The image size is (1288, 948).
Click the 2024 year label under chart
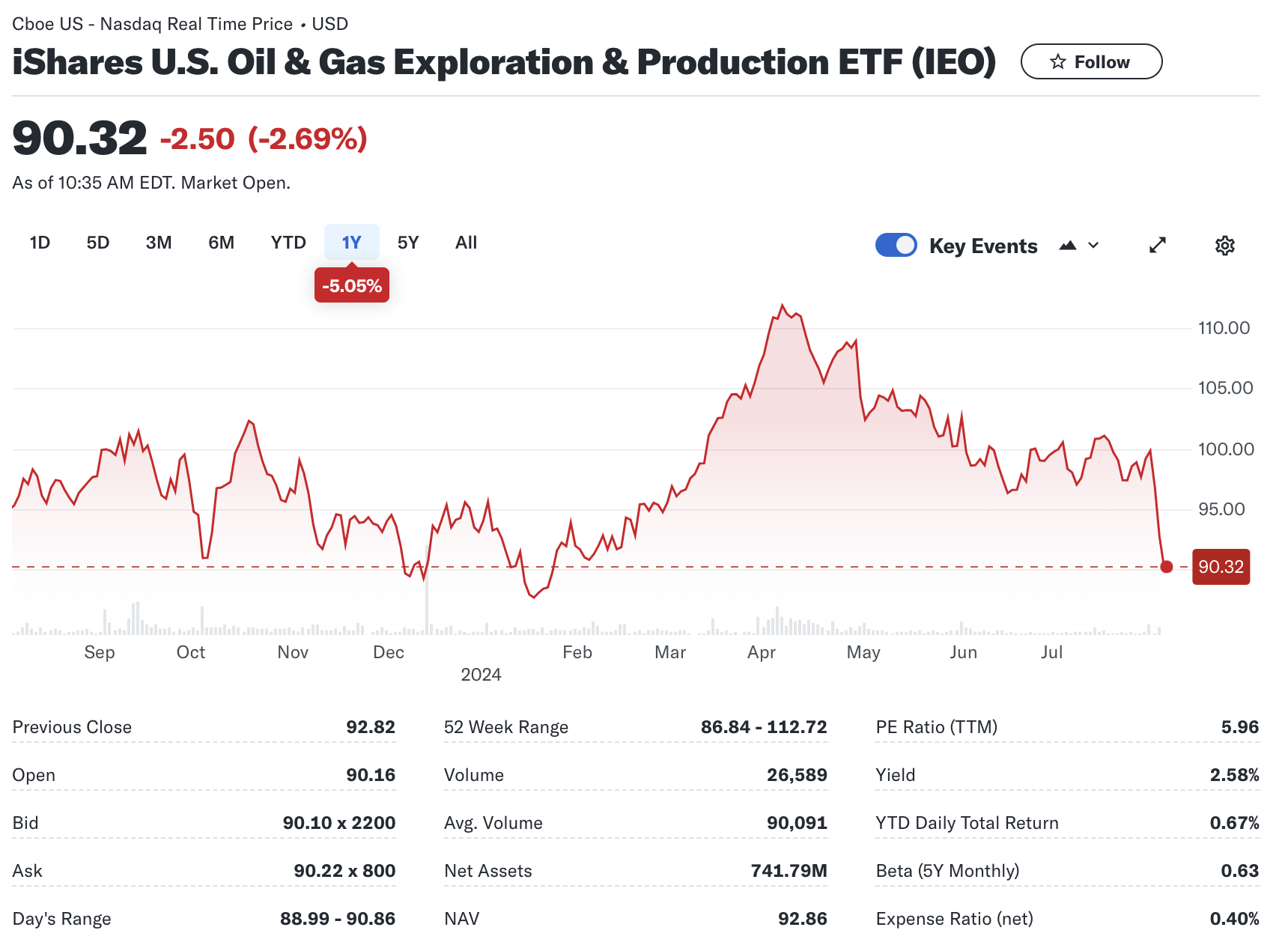click(481, 675)
